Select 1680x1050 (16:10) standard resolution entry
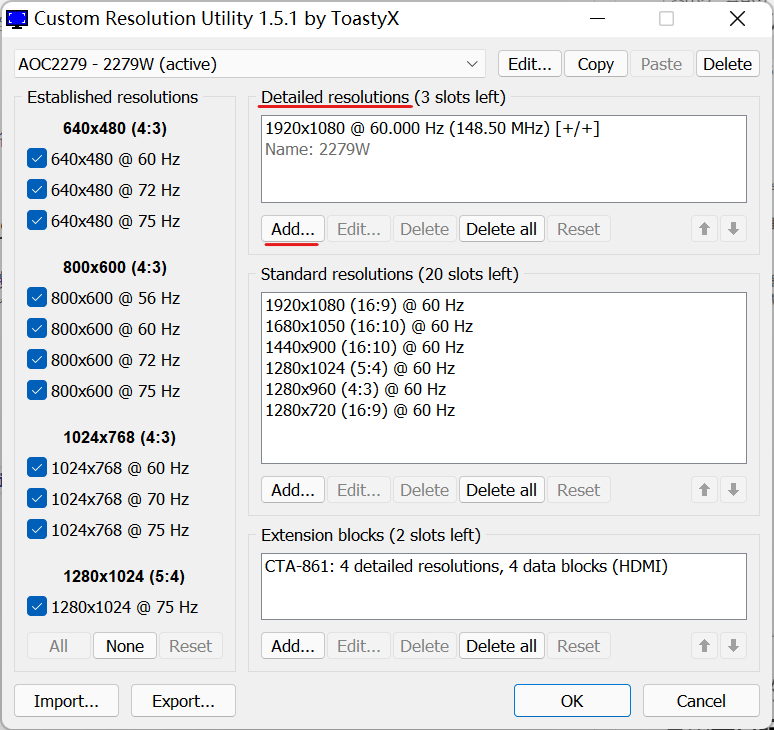 click(x=369, y=326)
